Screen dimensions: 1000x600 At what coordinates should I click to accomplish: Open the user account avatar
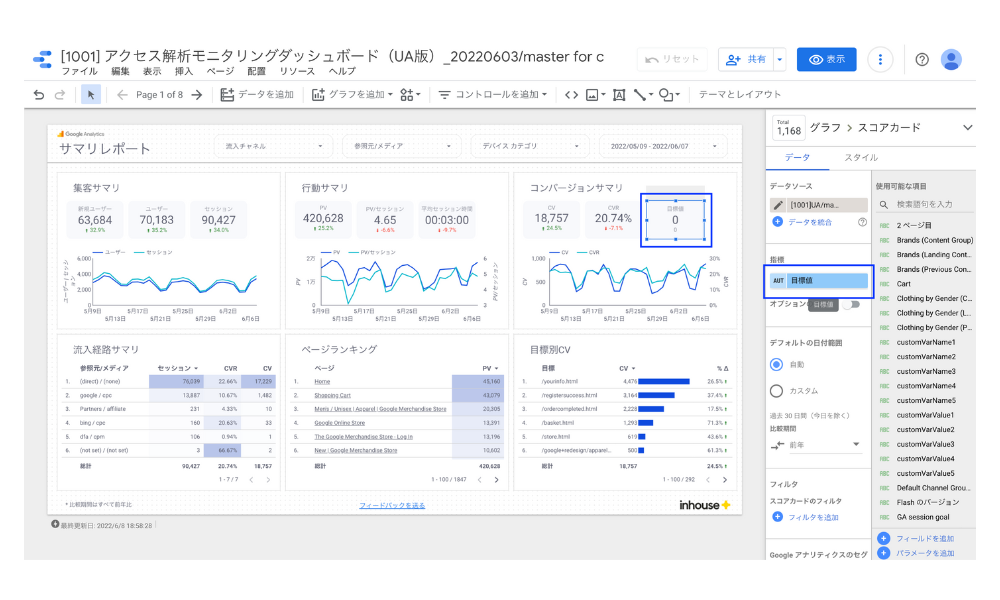(x=951, y=59)
